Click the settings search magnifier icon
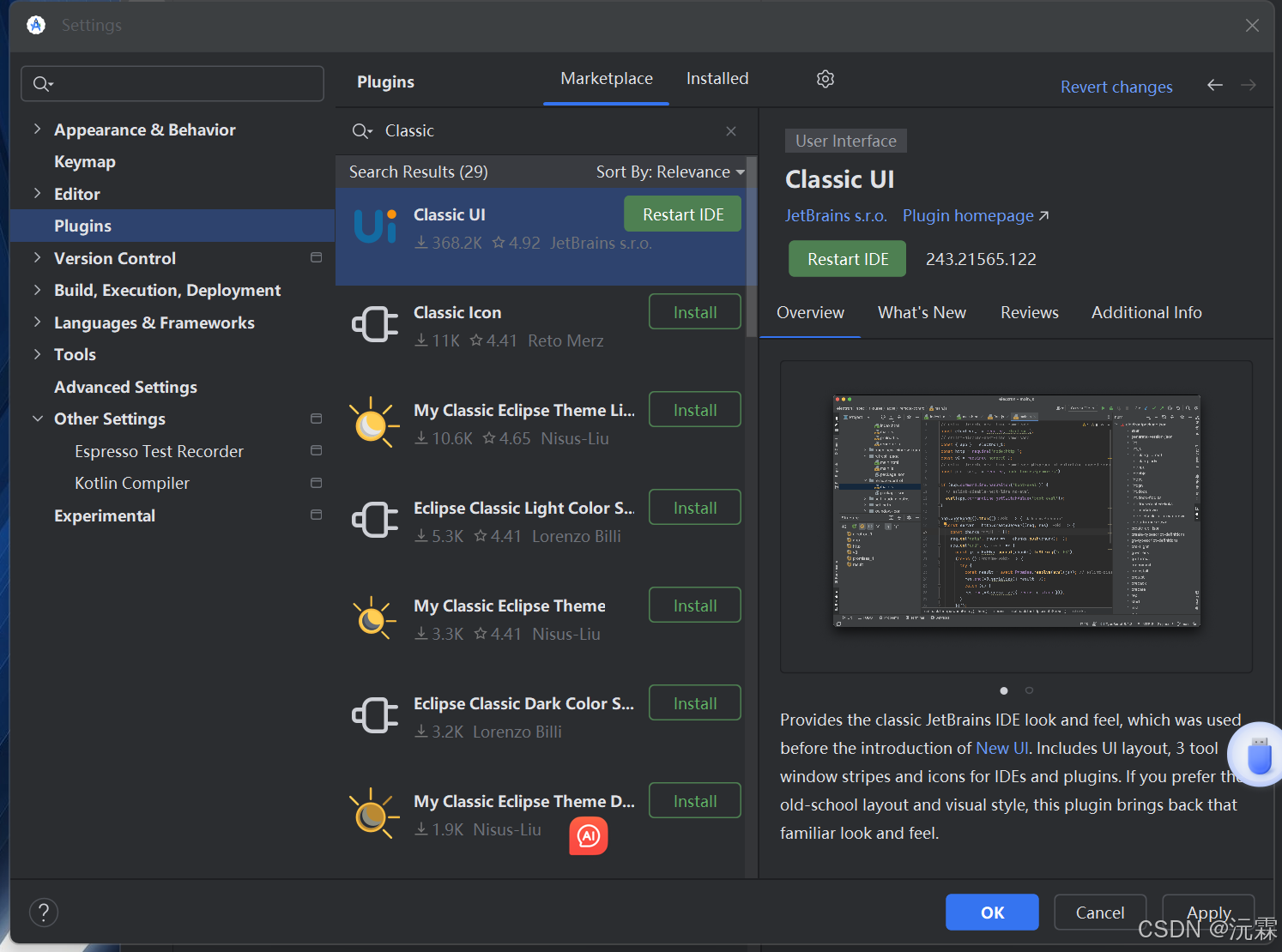This screenshot has height=952, width=1282. pyautogui.click(x=43, y=84)
